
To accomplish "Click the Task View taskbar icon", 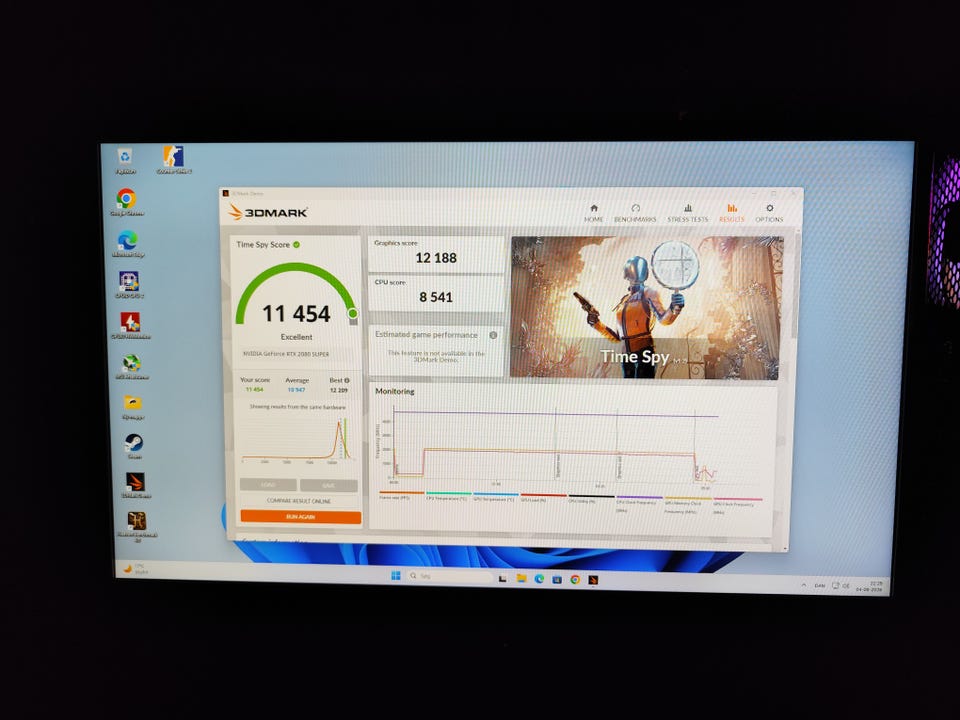I will [503, 578].
